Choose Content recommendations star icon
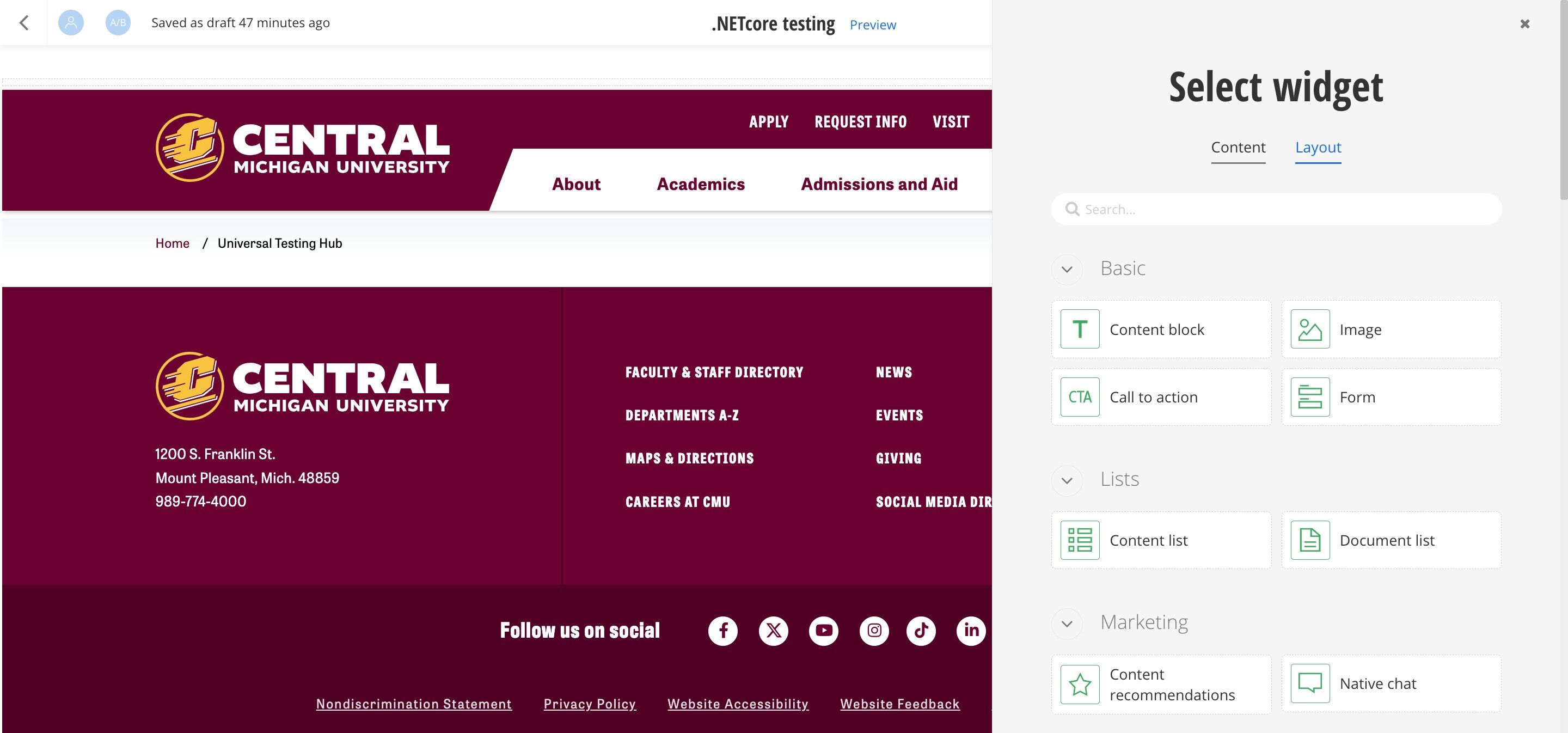 tap(1080, 685)
